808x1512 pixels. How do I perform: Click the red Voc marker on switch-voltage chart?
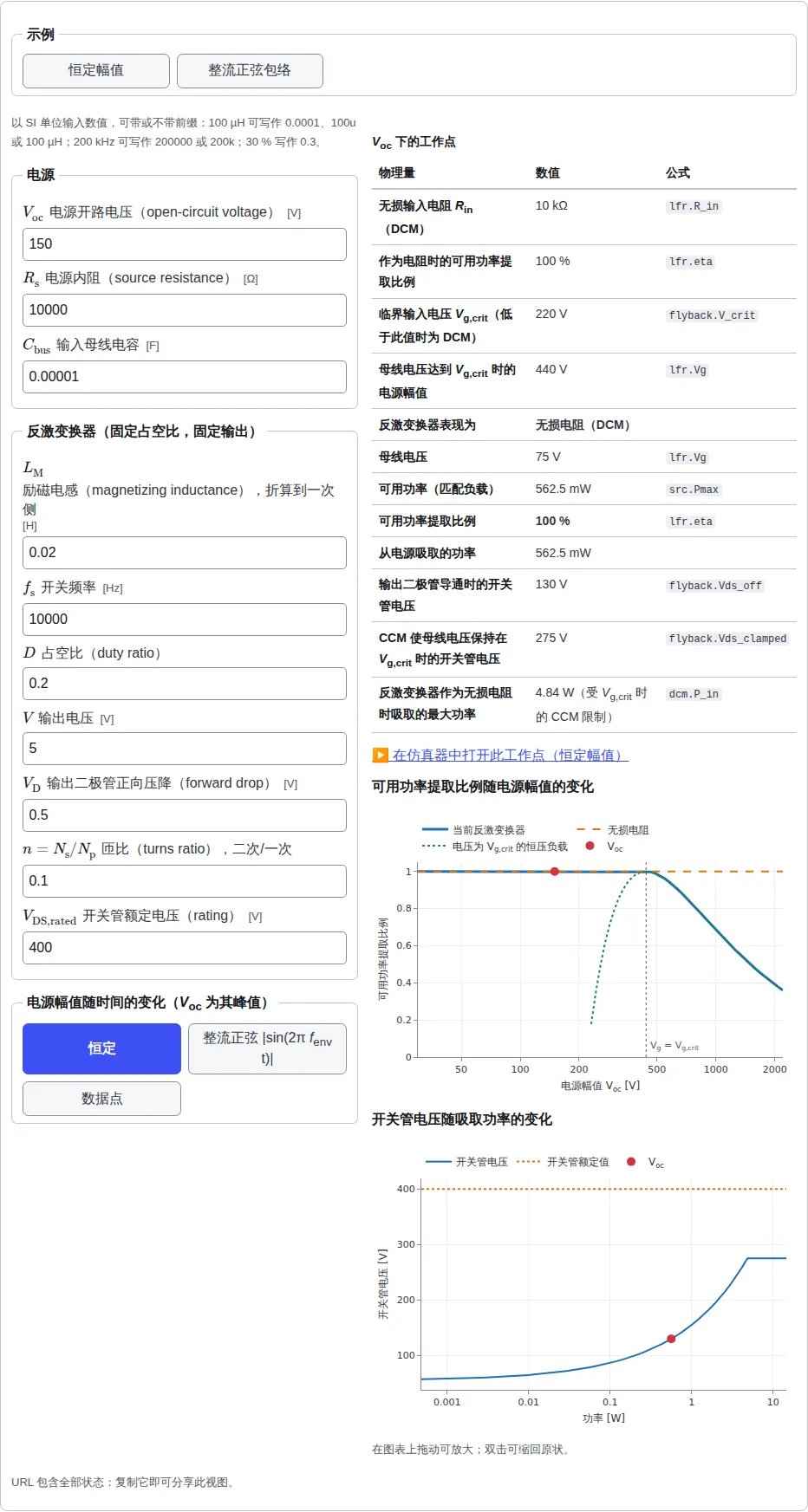pyautogui.click(x=671, y=1339)
